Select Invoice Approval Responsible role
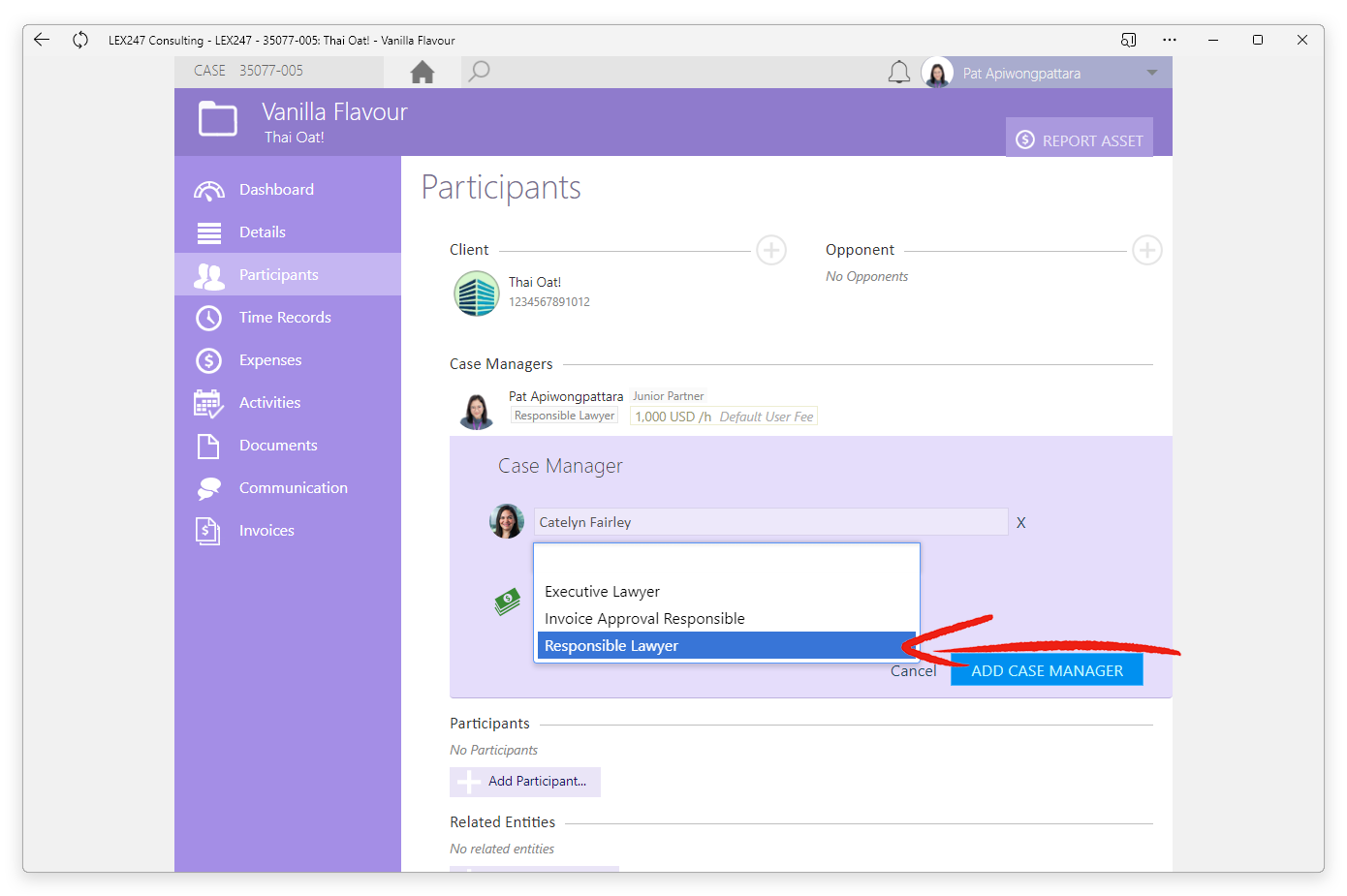 727,619
